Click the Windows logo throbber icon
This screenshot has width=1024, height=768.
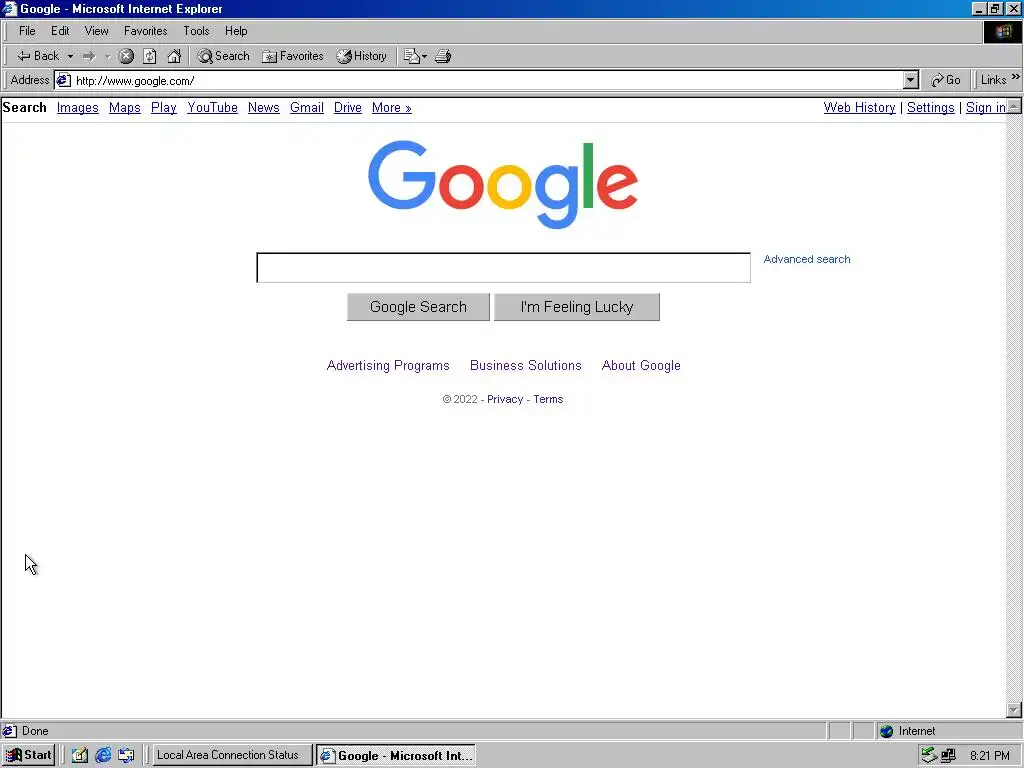click(x=1003, y=31)
